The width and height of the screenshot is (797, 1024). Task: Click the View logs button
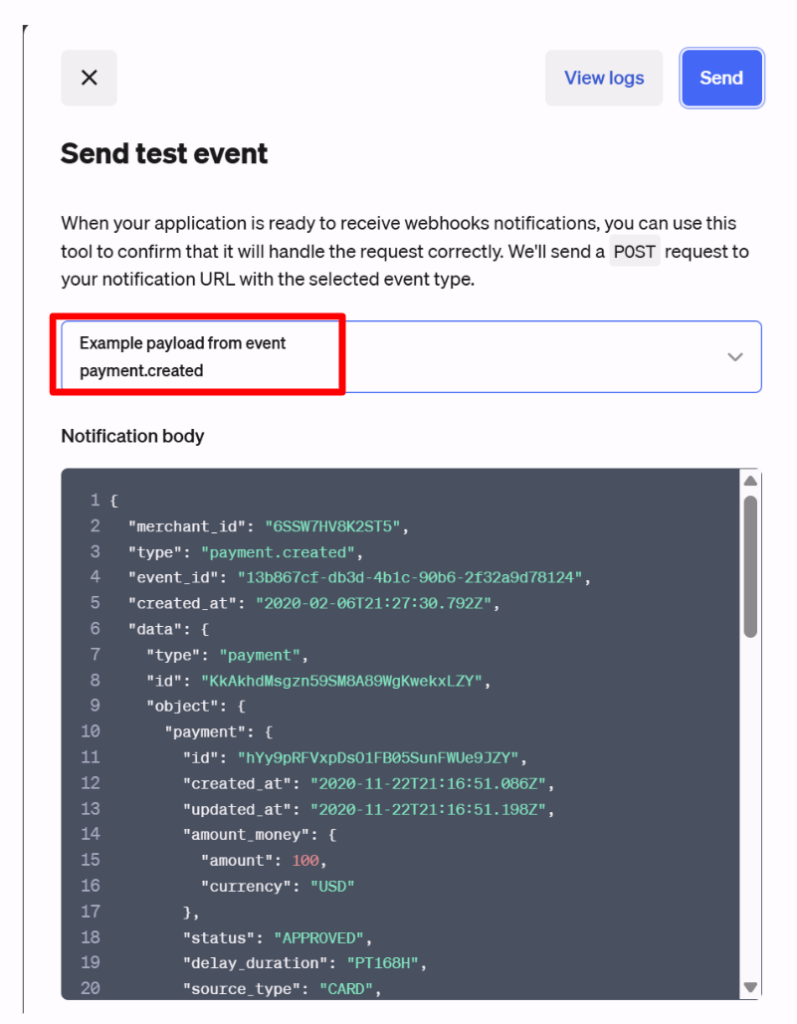click(x=604, y=78)
